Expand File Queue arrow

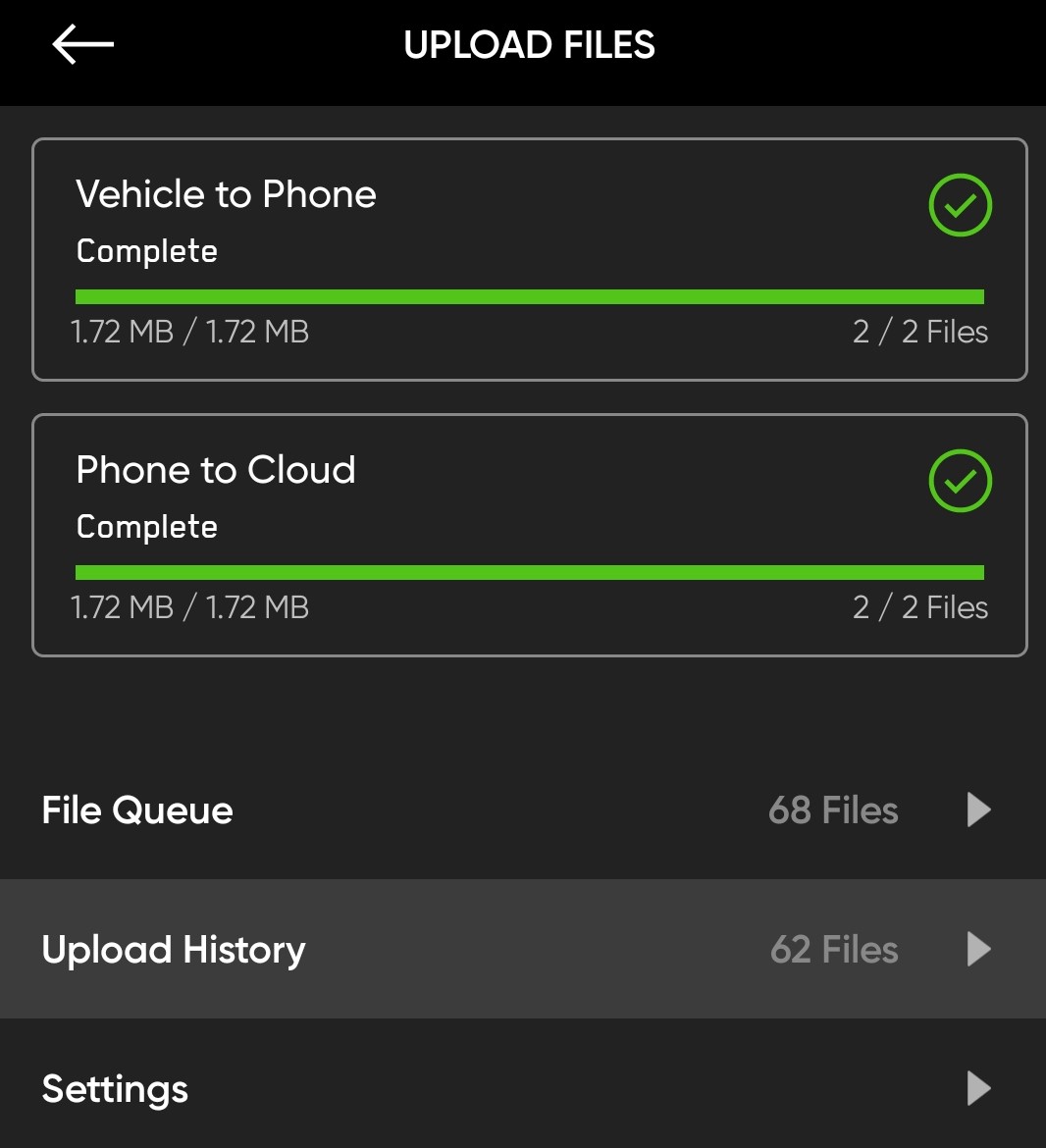pyautogui.click(x=978, y=810)
